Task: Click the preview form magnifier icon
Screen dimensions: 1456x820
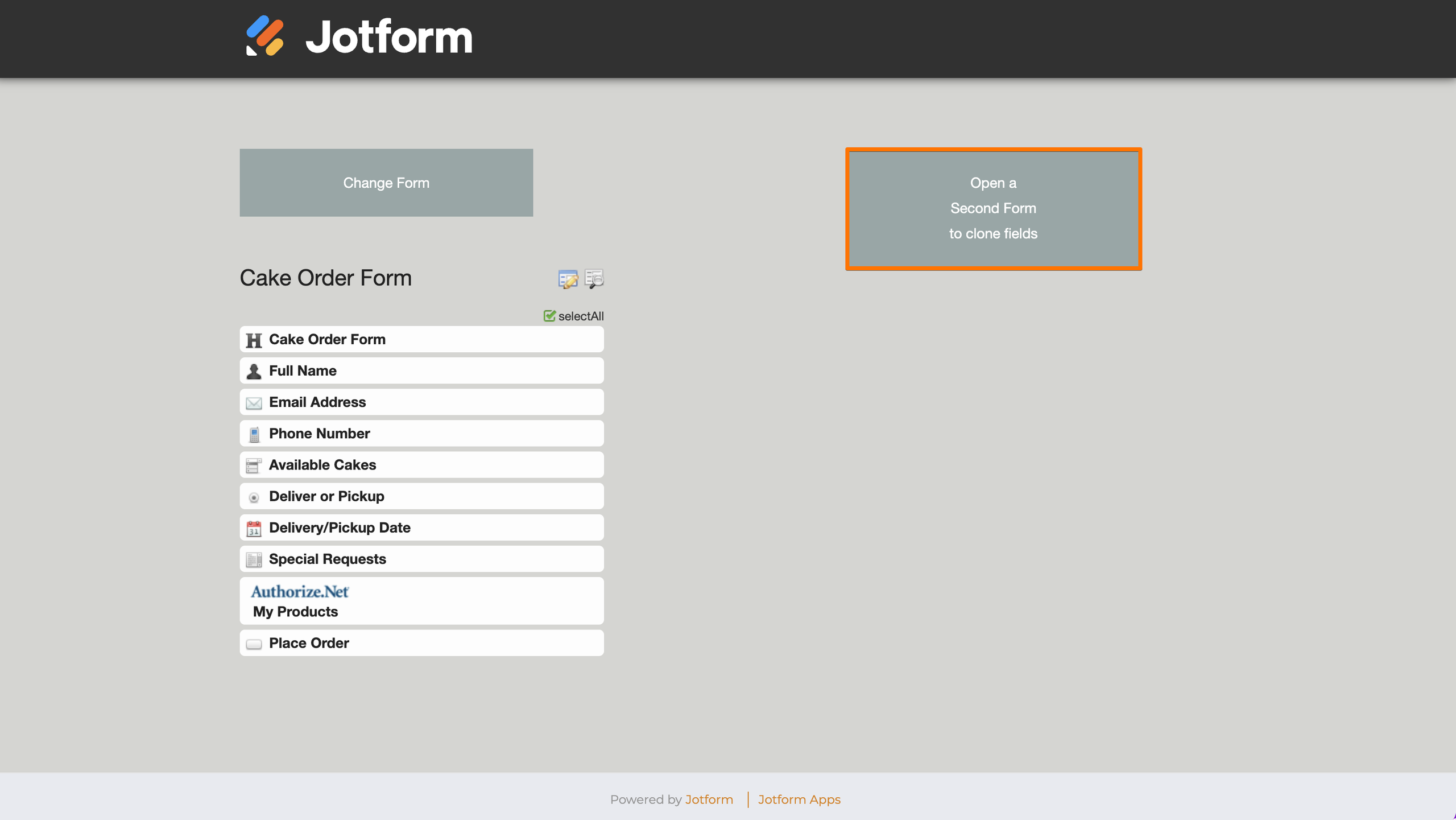Action: coord(594,279)
